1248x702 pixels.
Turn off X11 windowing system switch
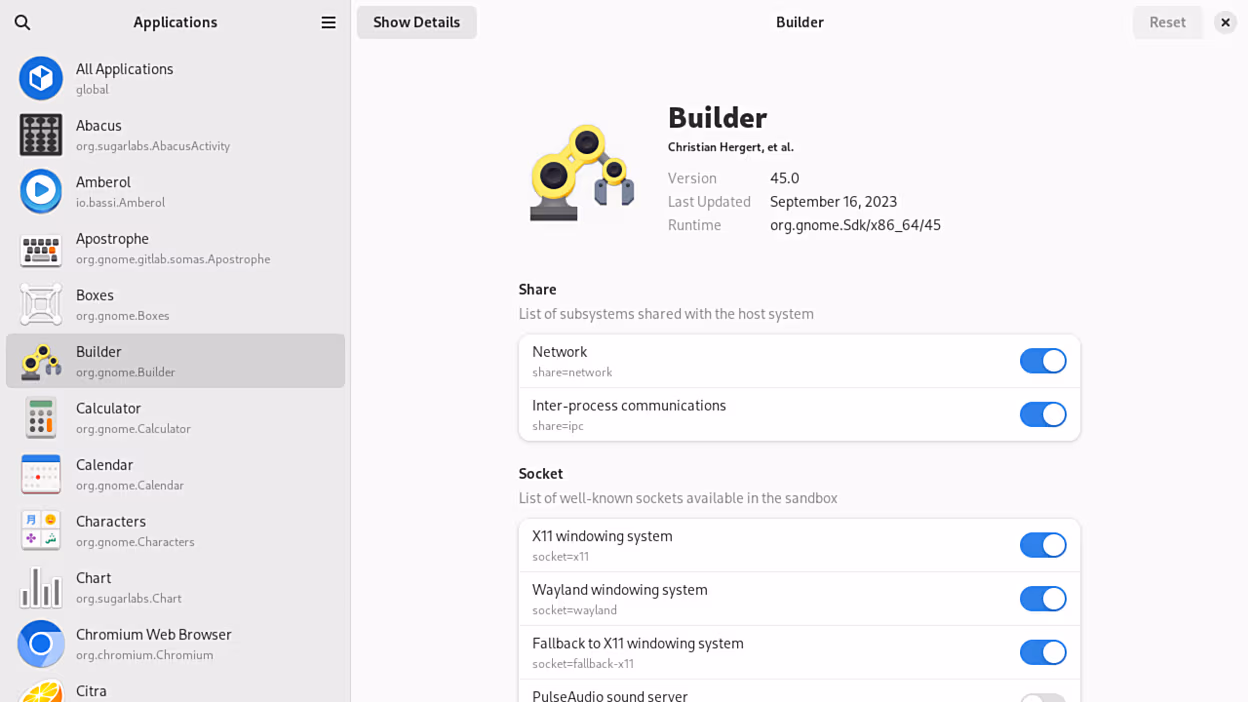[1043, 545]
